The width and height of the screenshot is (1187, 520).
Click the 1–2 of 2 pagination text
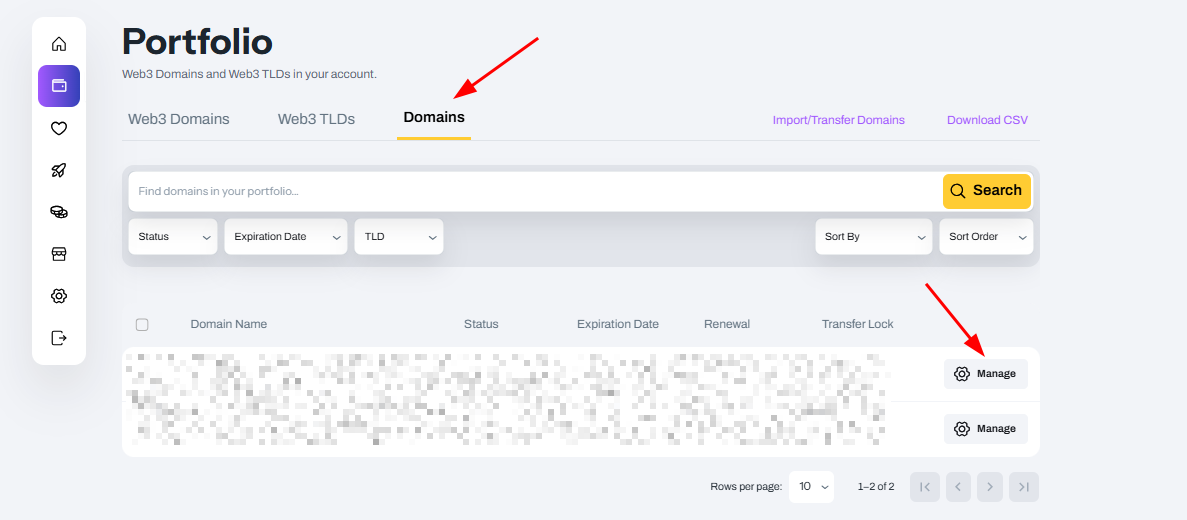[876, 487]
